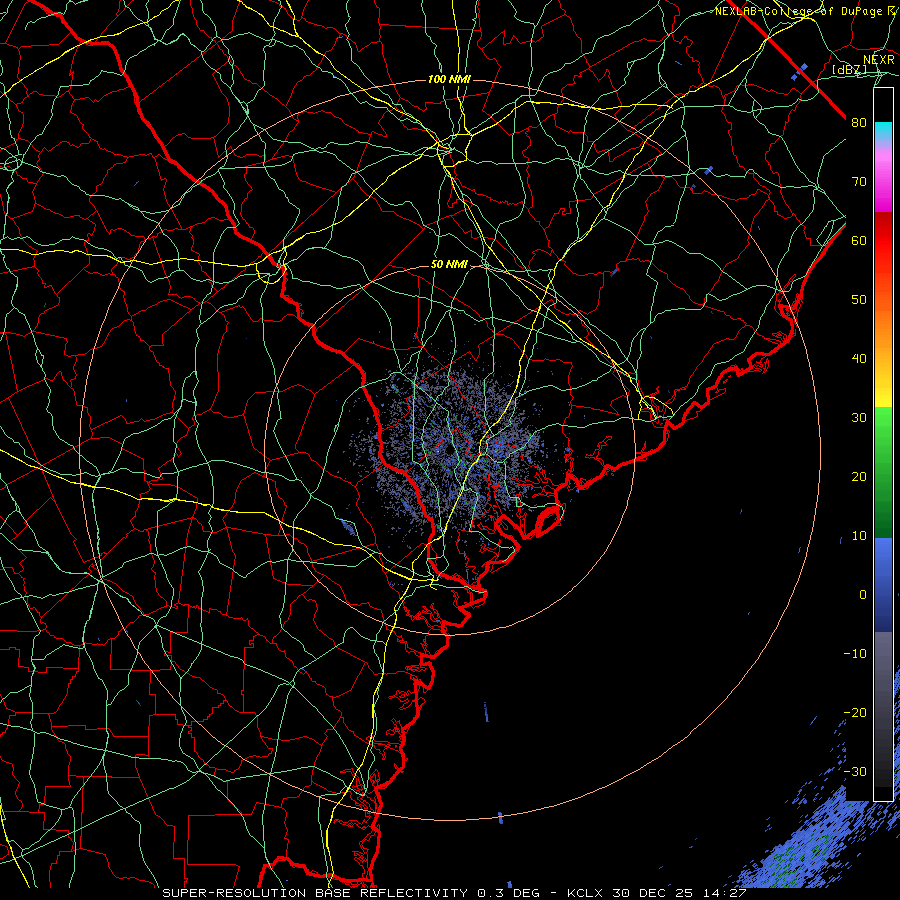Click the 0 value on the reflectivity scale
900x900 pixels.
(863, 595)
